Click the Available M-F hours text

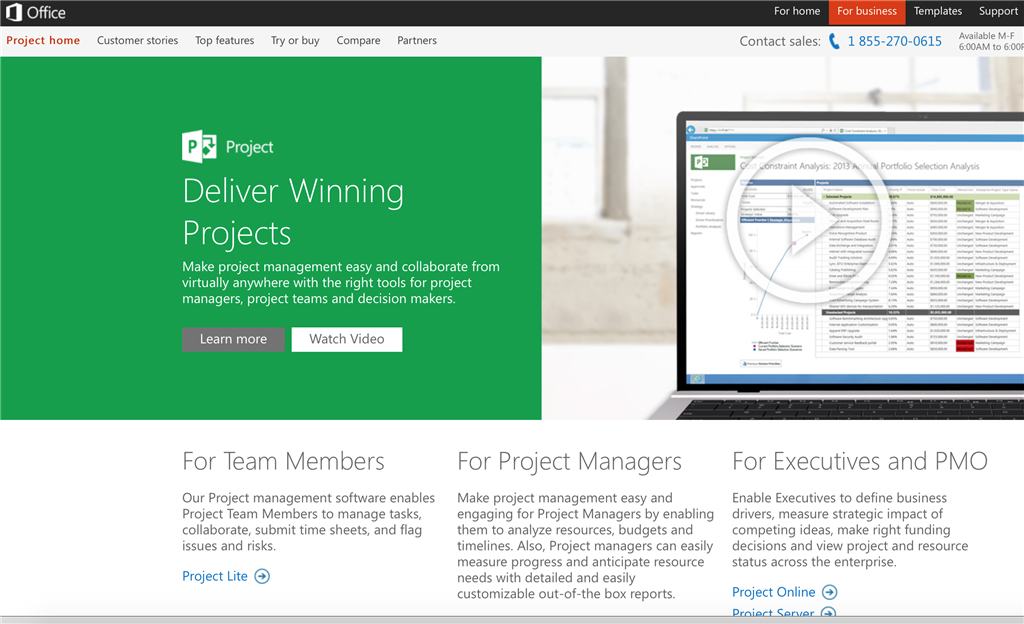point(990,41)
